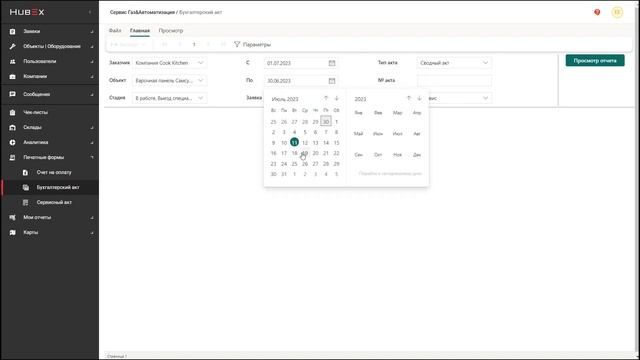This screenshot has height=360, width=640.
Task: Expand the Пользователи menu chevron
Action: pos(92,62)
